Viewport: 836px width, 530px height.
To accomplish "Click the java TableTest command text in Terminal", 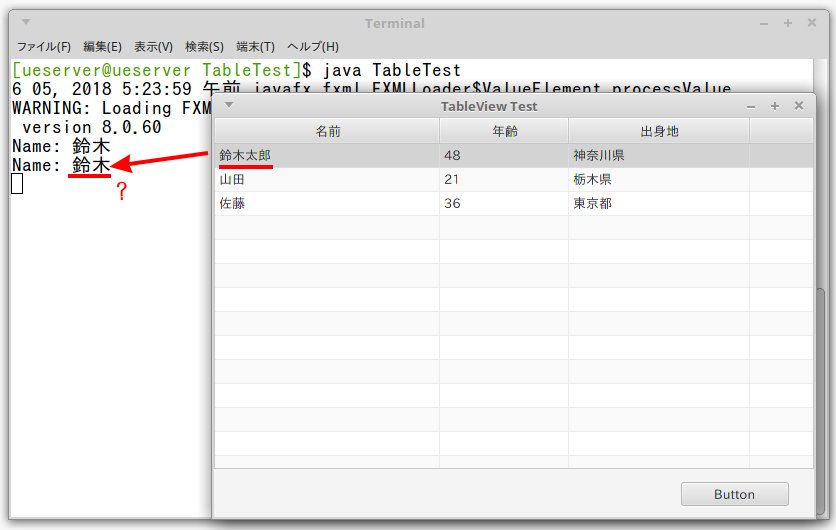I will pos(392,70).
